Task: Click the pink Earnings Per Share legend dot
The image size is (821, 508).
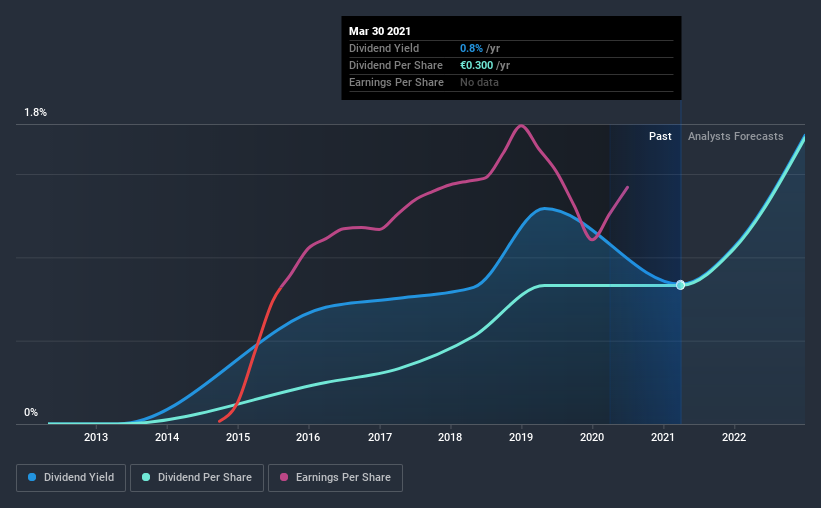Action: click(x=284, y=477)
